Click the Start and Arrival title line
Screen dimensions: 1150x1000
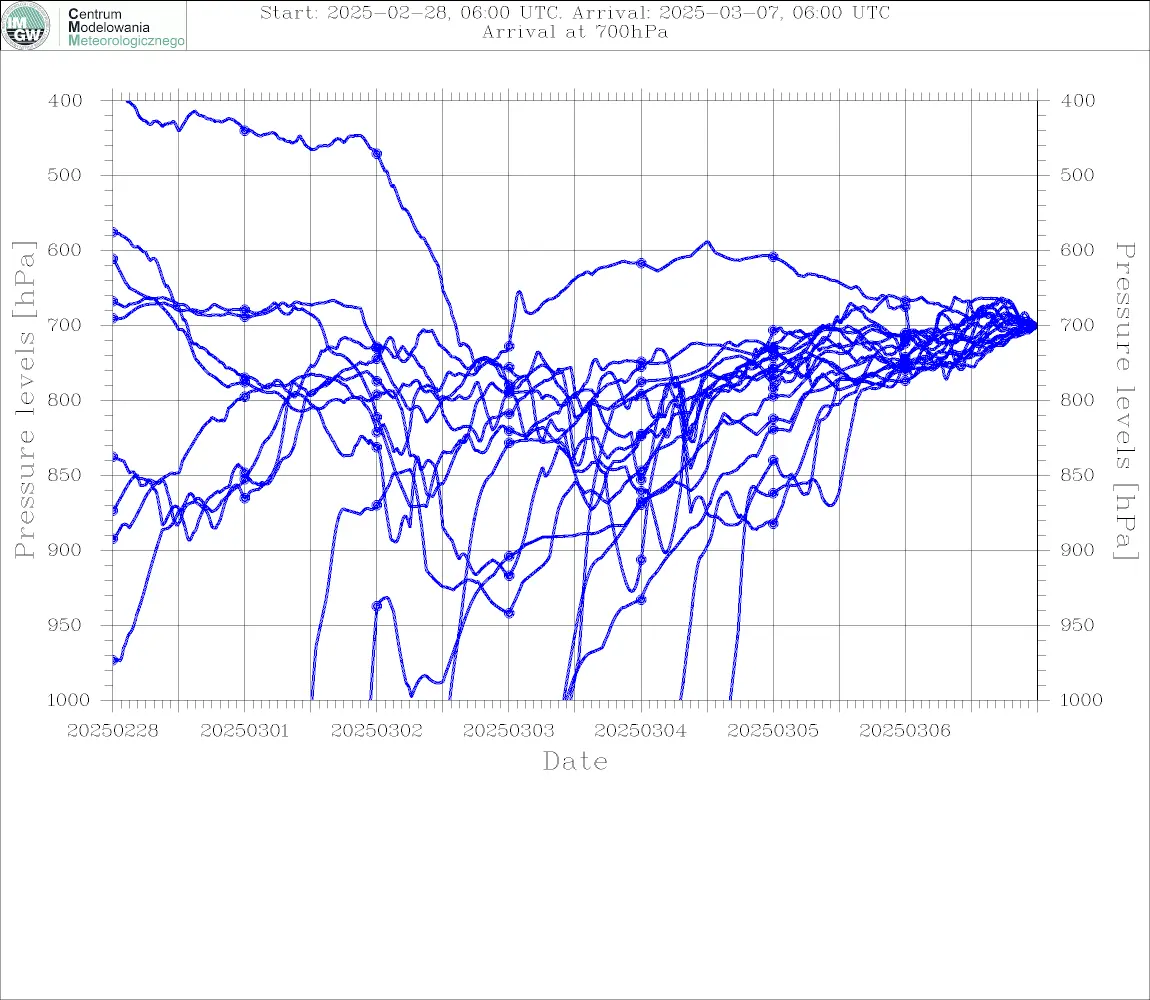(575, 13)
